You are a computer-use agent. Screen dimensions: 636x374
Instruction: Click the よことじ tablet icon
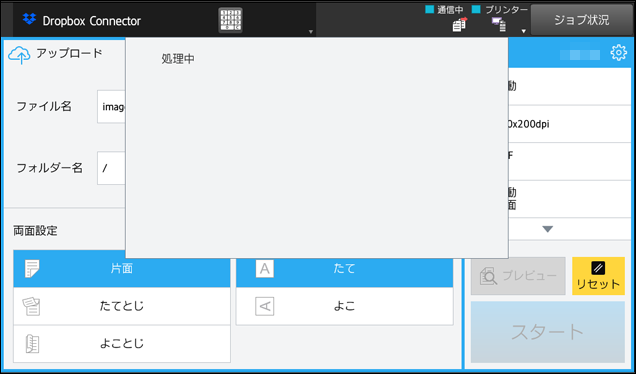click(32, 344)
